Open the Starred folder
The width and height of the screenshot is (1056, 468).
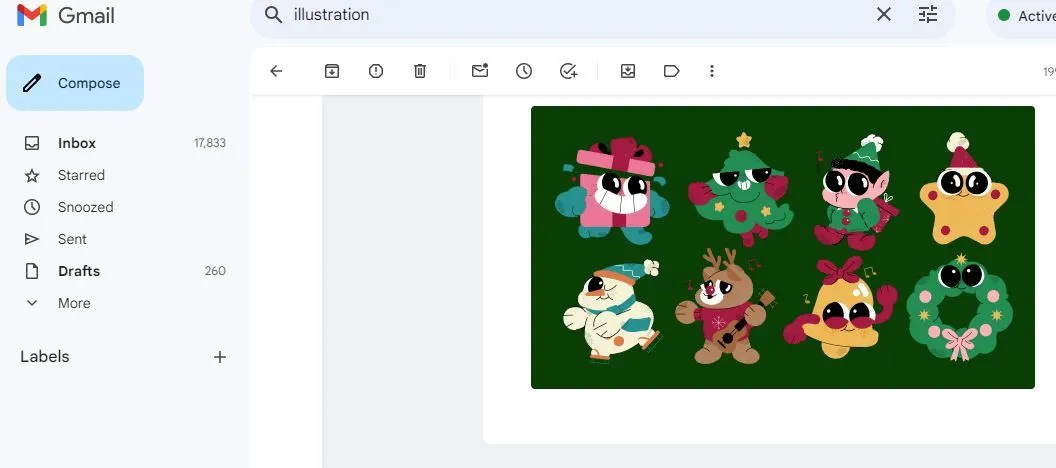point(81,175)
